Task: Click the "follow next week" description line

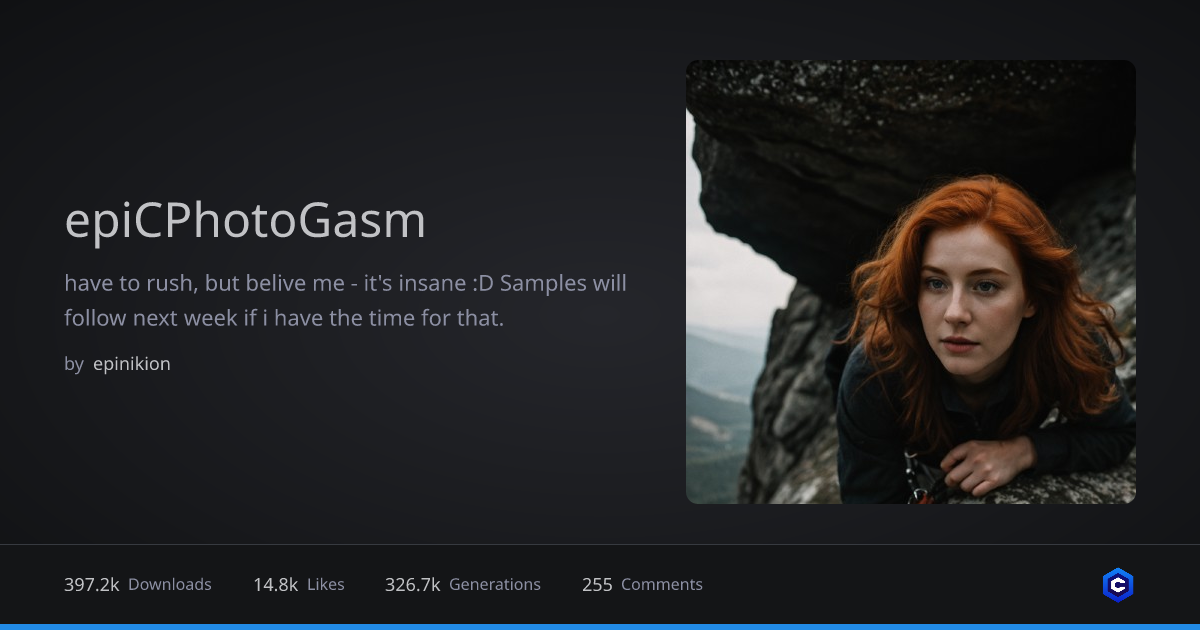Action: (x=284, y=319)
